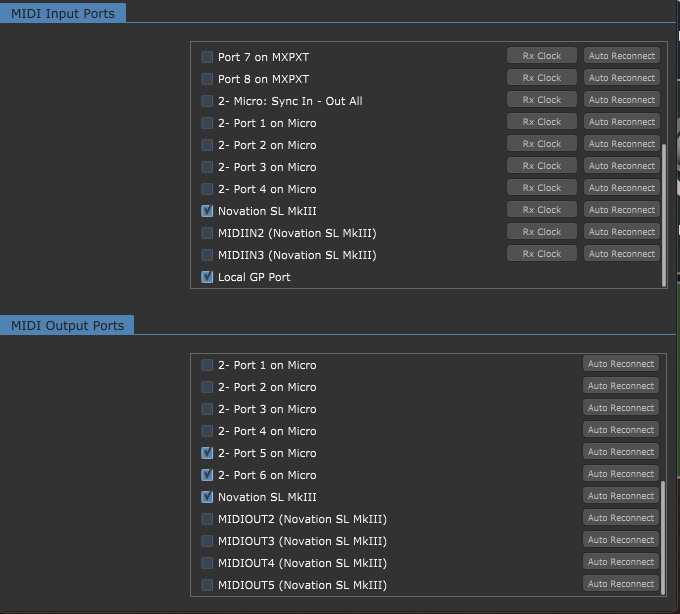This screenshot has width=680, height=614.
Task: Check MIDIOUT5 (Novation SL MkIII) output
Action: pyautogui.click(x=207, y=585)
